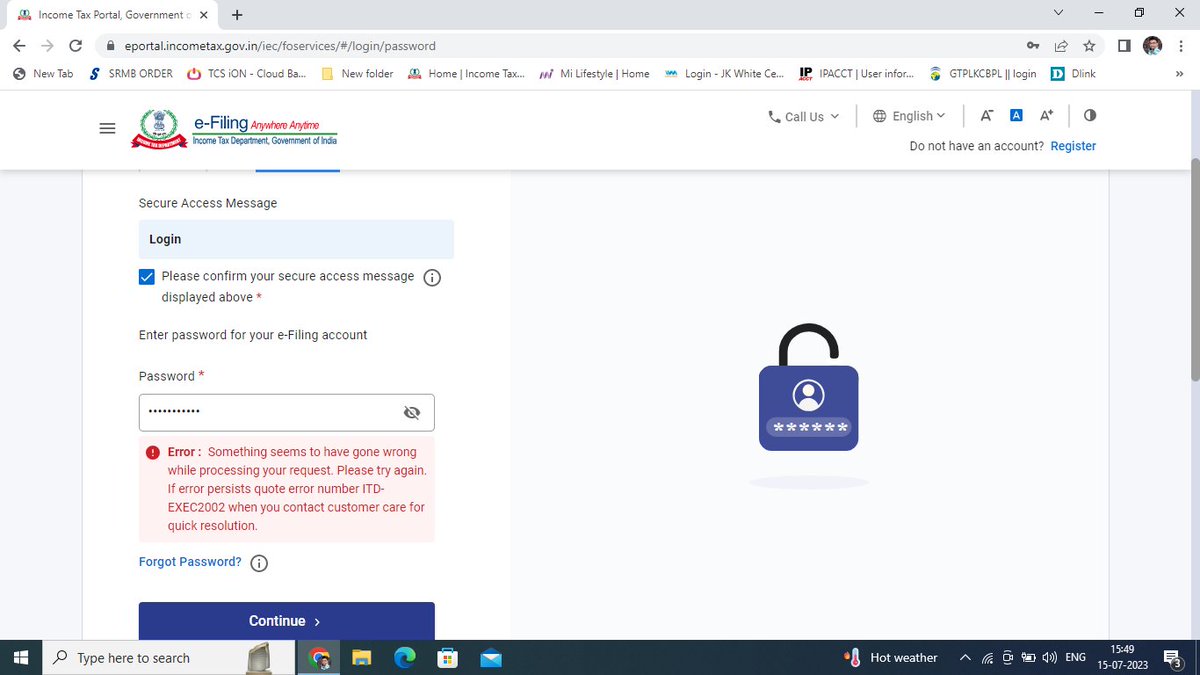This screenshot has height=675, width=1200.
Task: Click the Continue button
Action: click(287, 621)
